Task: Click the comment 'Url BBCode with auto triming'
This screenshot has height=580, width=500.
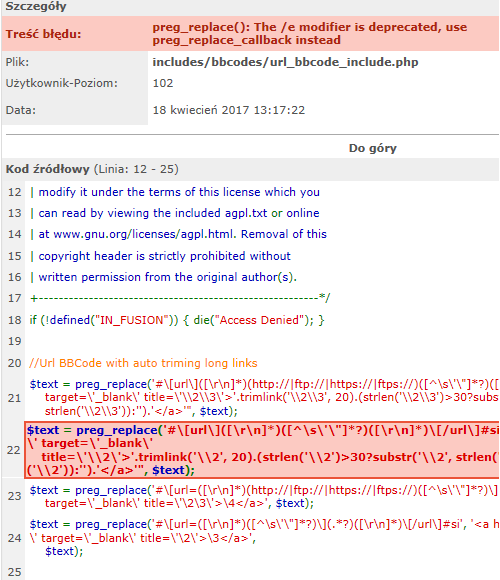Action: [143, 363]
